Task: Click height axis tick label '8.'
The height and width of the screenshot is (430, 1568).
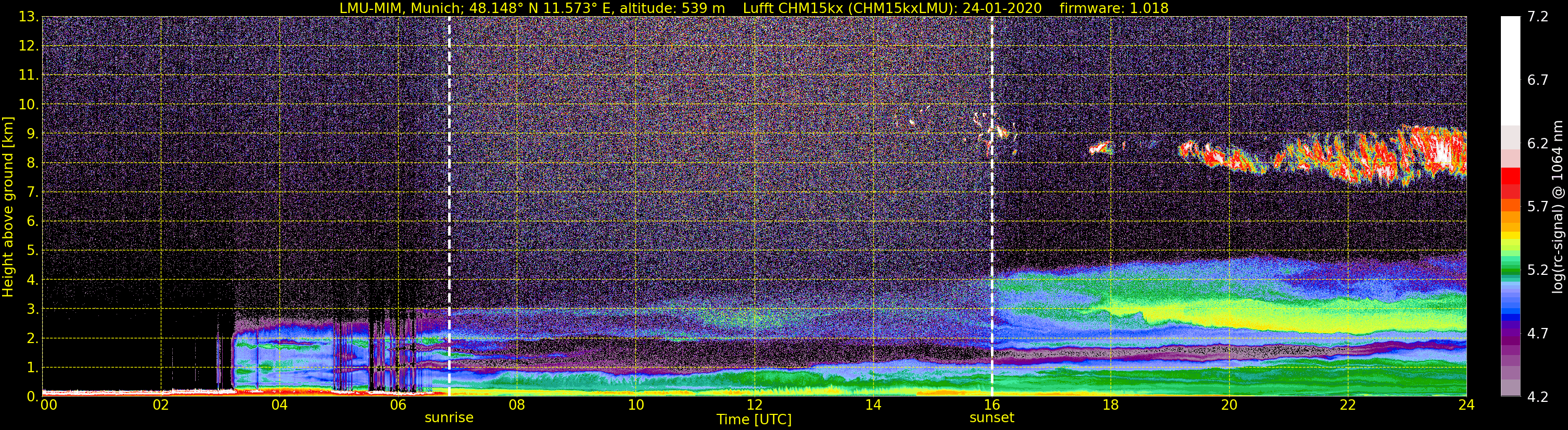Action: coord(32,163)
